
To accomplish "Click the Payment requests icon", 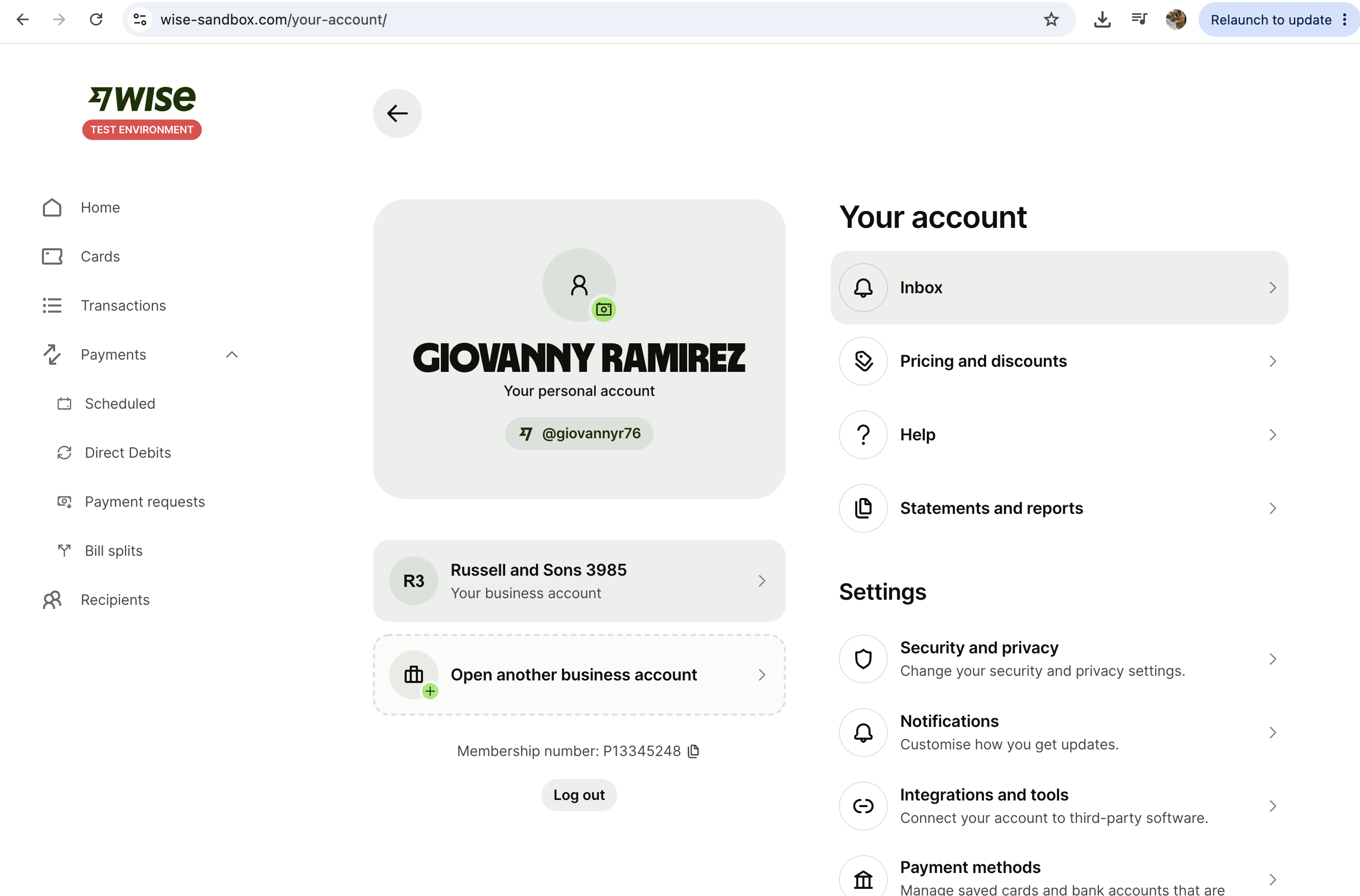I will pos(64,502).
